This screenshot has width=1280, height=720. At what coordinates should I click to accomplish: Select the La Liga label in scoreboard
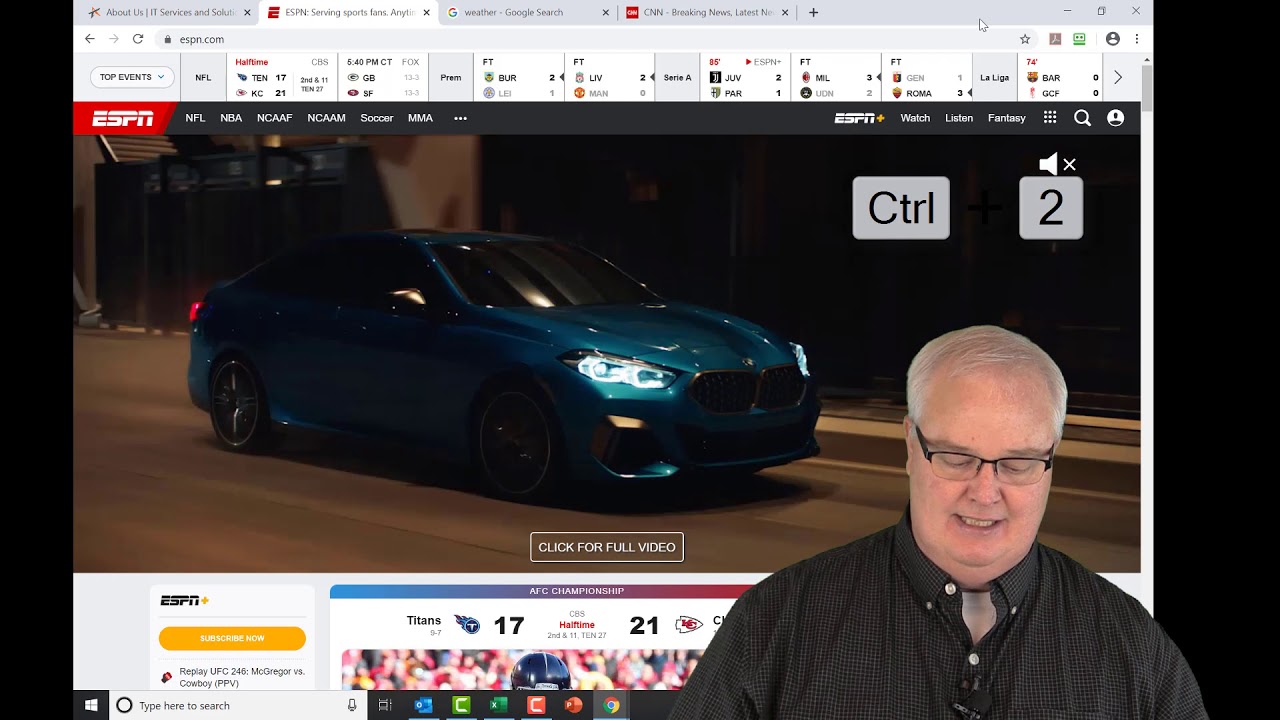[x=994, y=77]
